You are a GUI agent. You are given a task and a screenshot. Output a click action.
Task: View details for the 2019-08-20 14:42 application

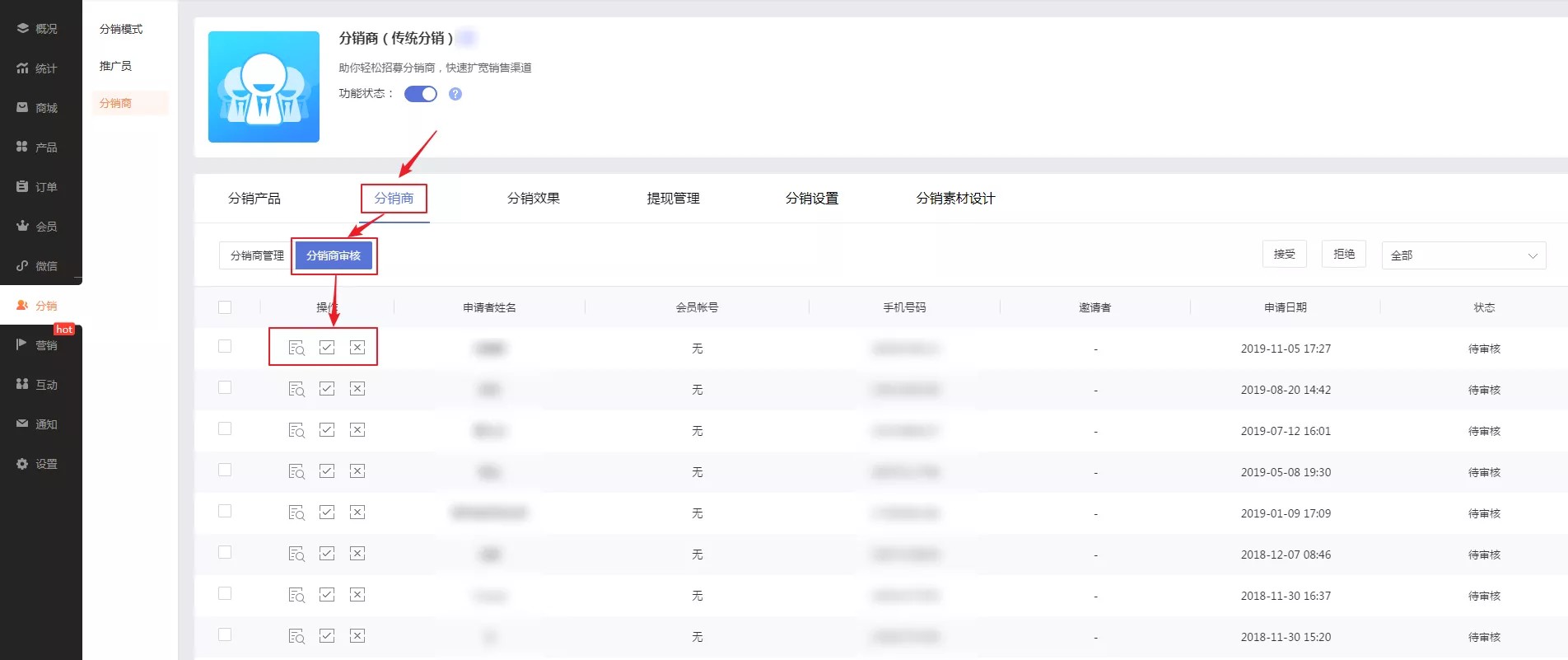pos(296,389)
